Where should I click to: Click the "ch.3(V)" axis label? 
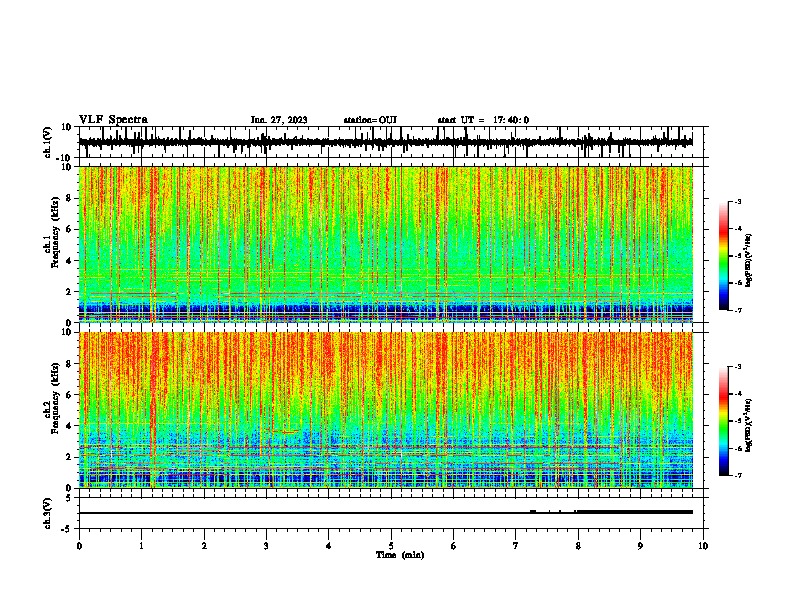click(48, 513)
